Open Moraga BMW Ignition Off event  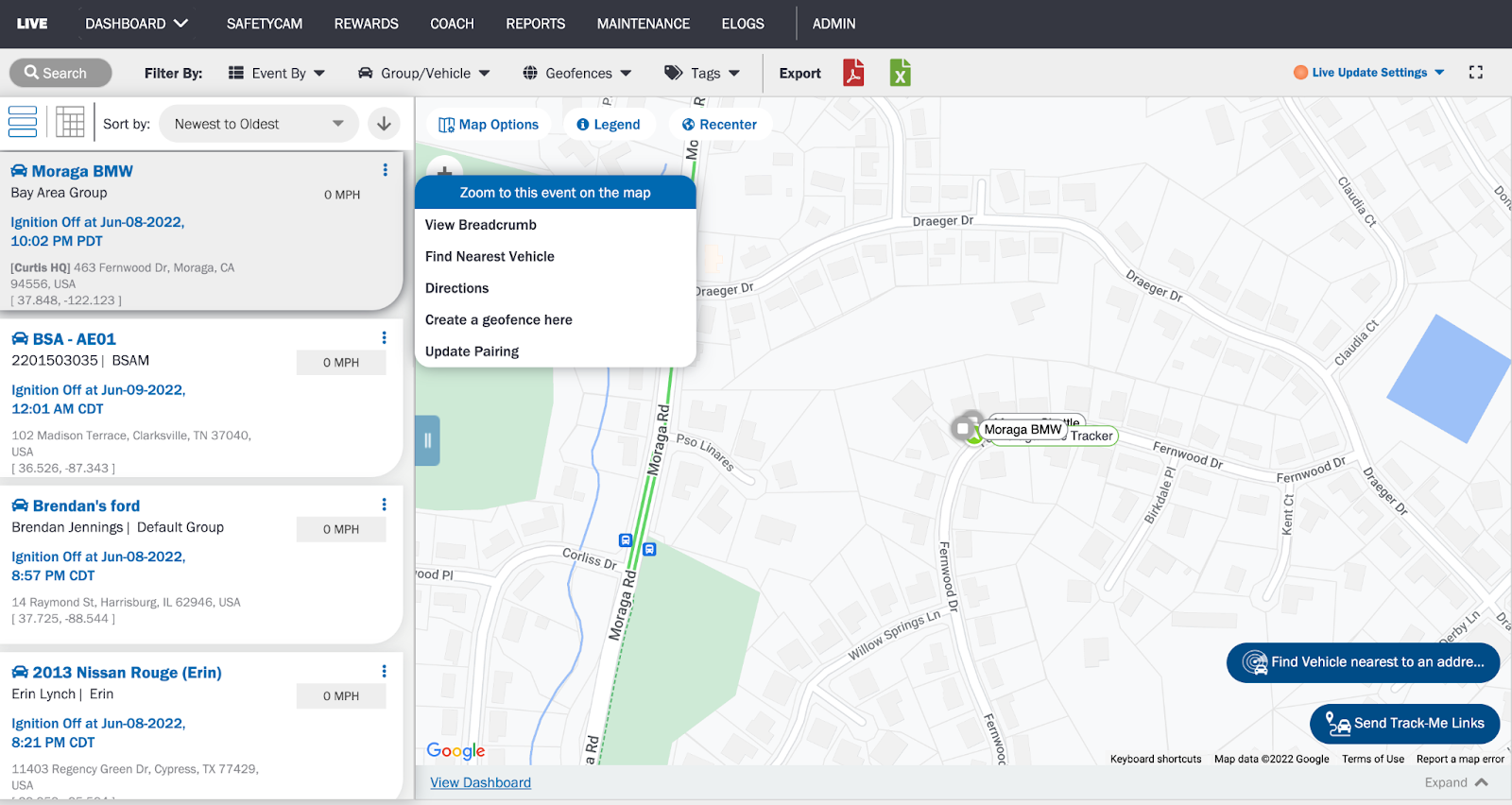[x=97, y=231]
